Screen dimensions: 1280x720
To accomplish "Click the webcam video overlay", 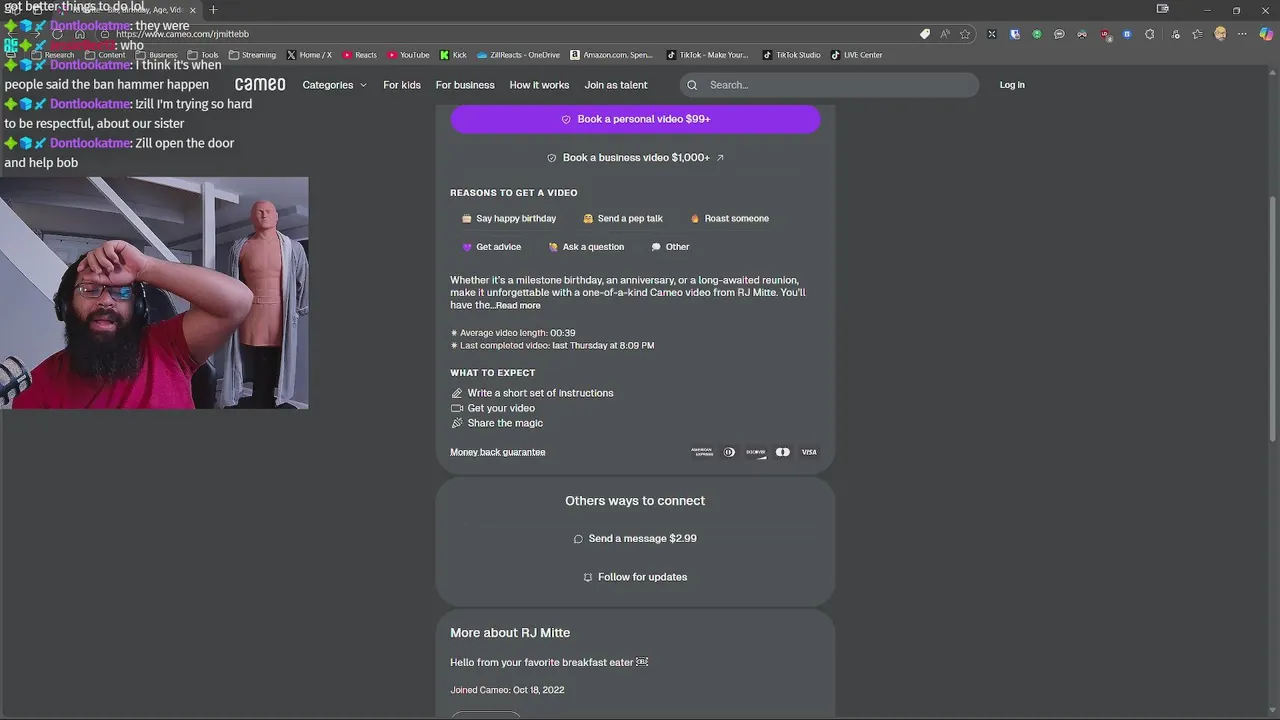I will 154,293.
